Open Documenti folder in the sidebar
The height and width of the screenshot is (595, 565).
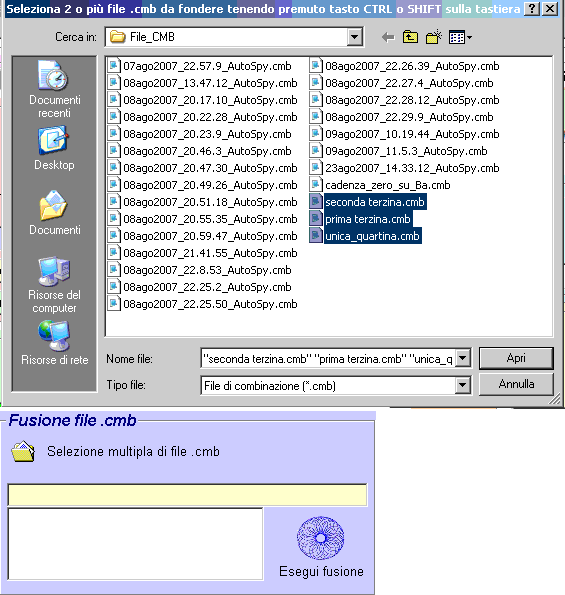(x=54, y=212)
